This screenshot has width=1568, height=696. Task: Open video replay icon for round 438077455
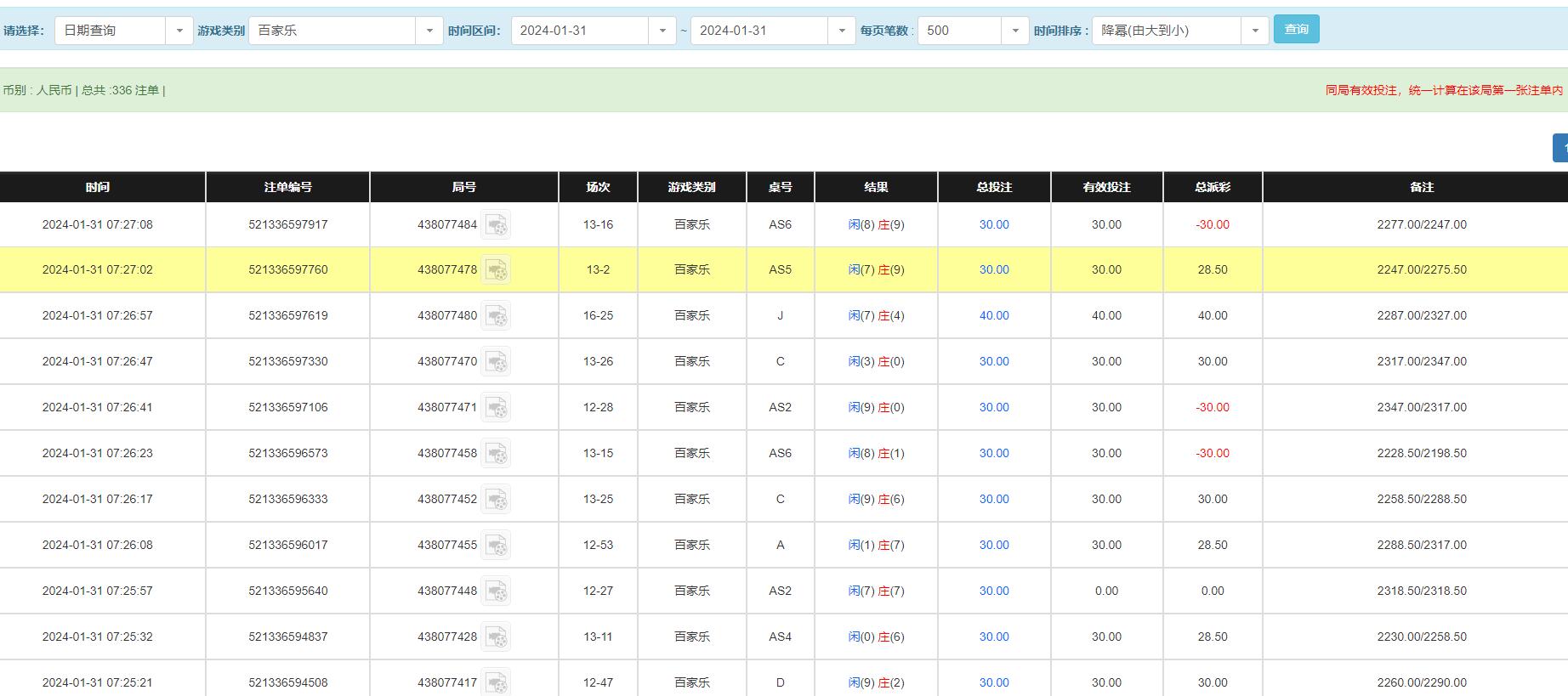tap(497, 545)
